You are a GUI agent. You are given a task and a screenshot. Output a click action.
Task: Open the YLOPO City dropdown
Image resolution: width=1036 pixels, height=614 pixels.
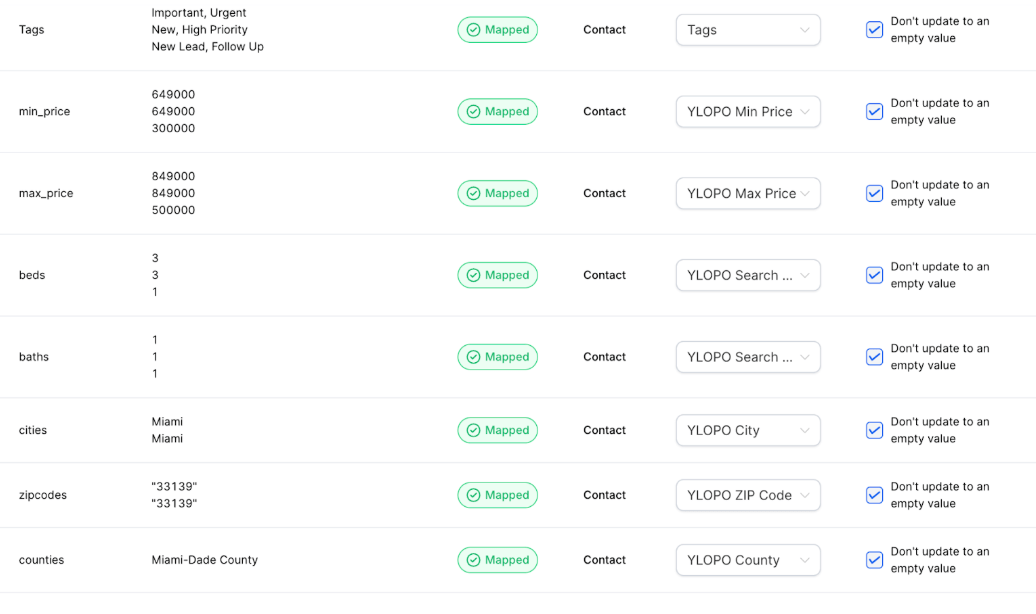(748, 430)
